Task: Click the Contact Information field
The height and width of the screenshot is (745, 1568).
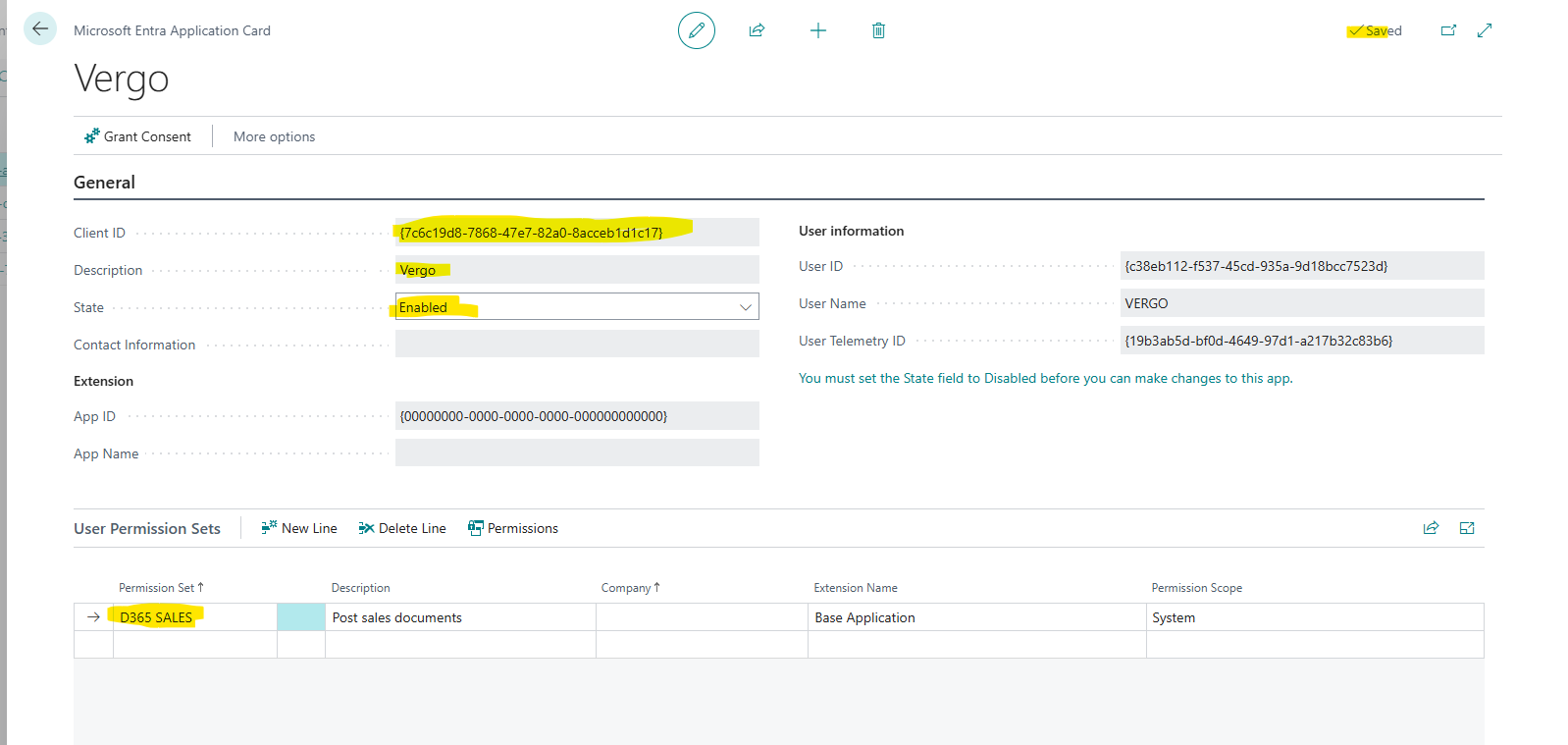Action: [577, 344]
